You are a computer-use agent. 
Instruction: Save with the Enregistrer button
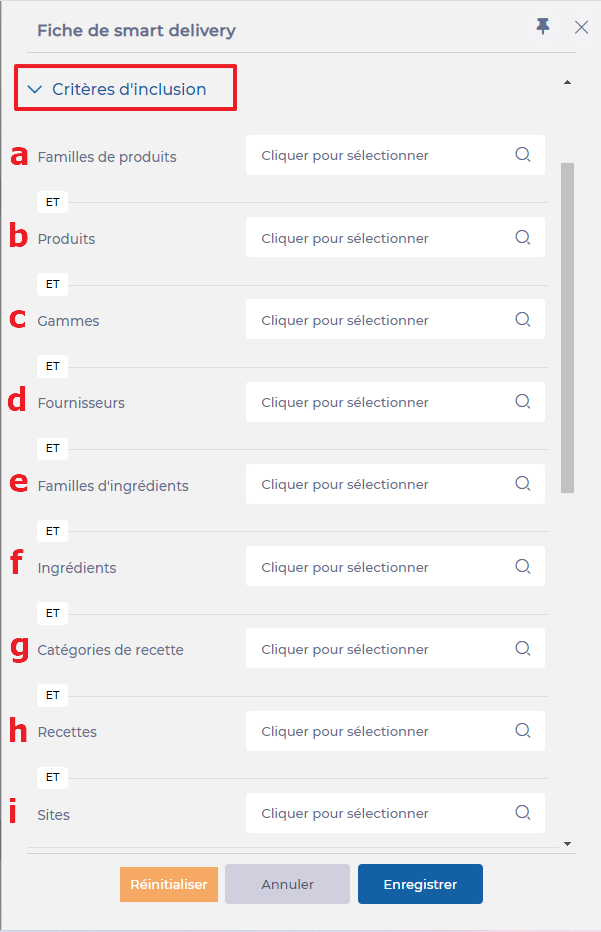click(420, 884)
